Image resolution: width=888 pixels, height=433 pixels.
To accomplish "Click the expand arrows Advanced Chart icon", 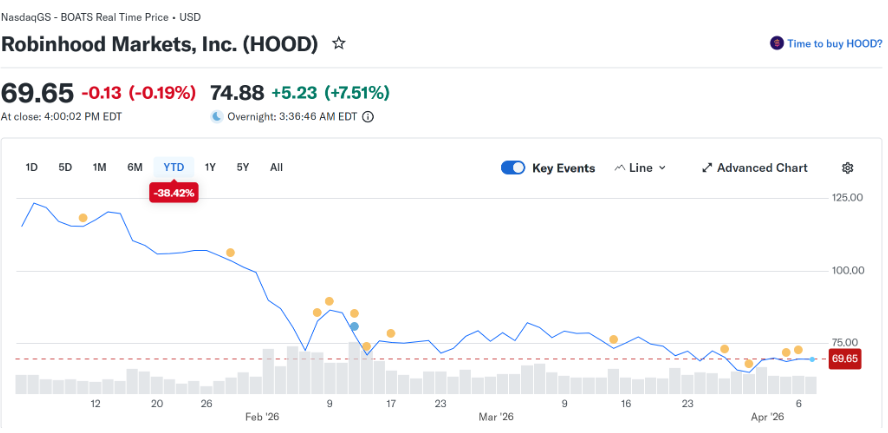I will coord(707,168).
